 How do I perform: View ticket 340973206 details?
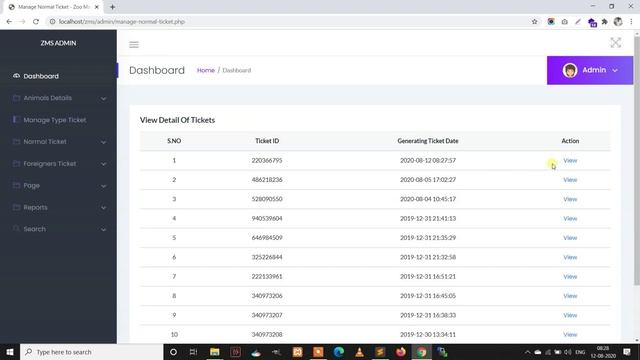(x=570, y=296)
